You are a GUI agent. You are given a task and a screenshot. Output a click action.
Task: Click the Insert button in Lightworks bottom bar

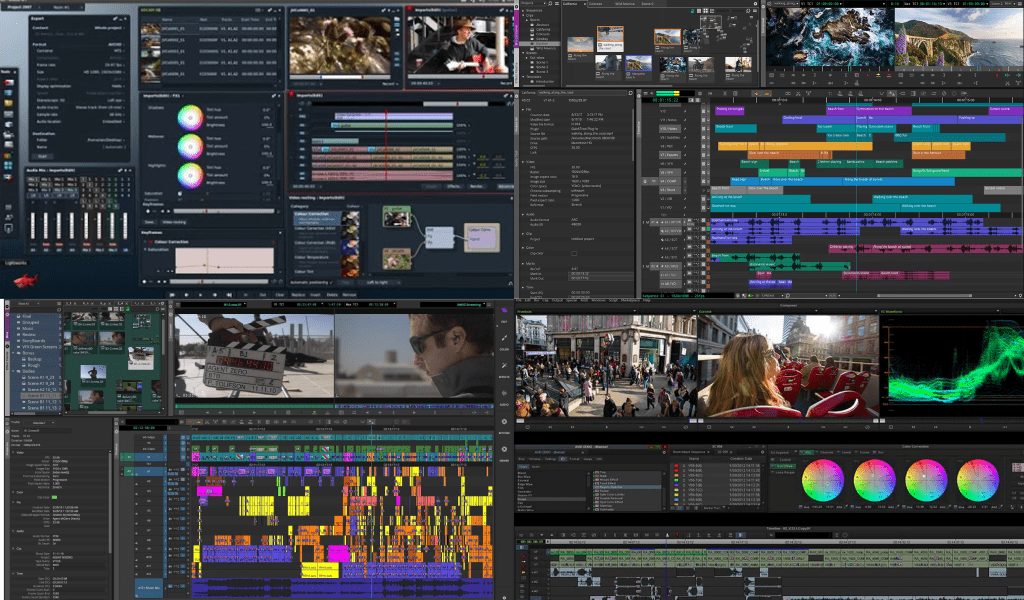[x=315, y=294]
